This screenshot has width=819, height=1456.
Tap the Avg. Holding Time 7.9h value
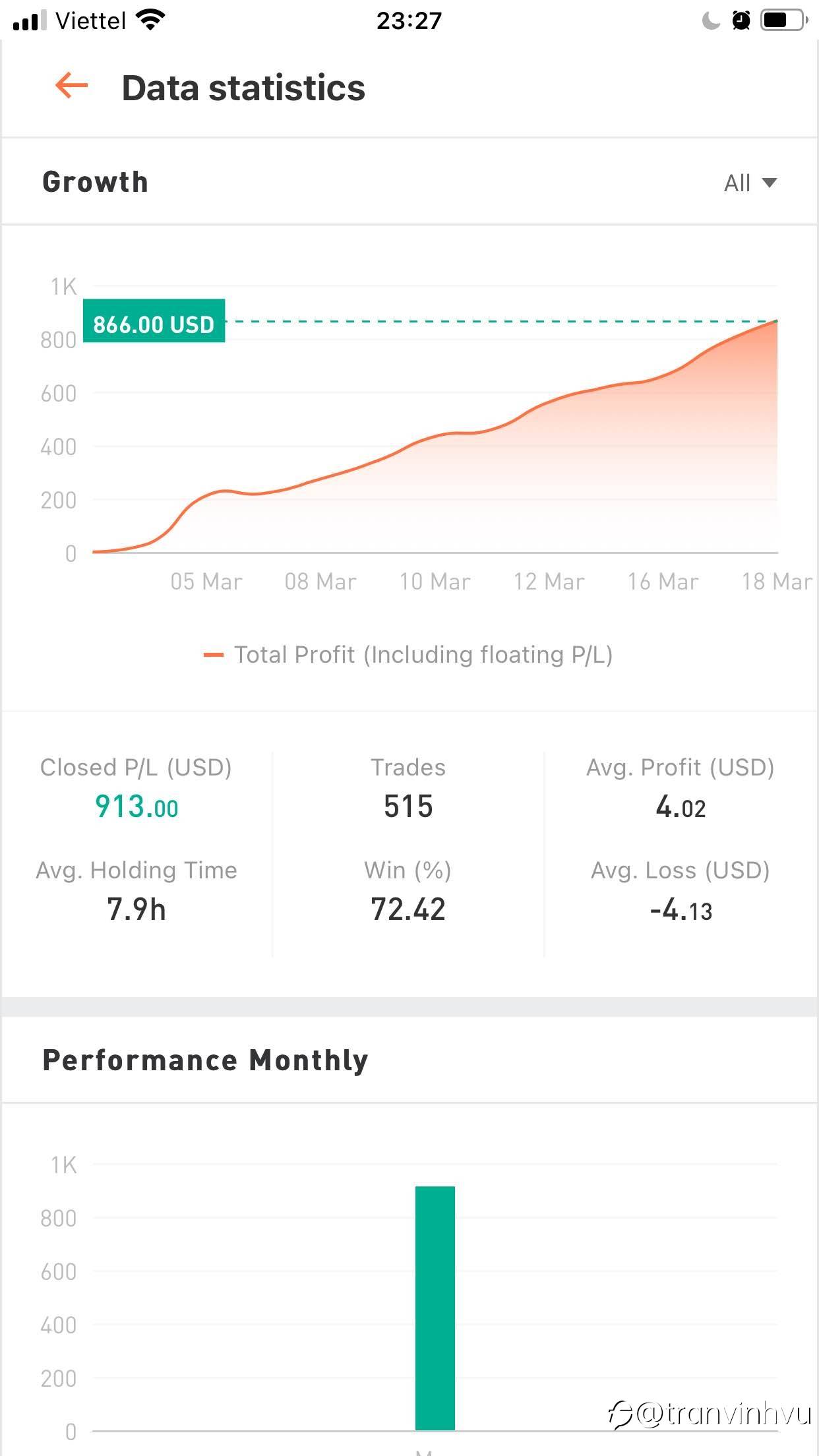[x=136, y=909]
